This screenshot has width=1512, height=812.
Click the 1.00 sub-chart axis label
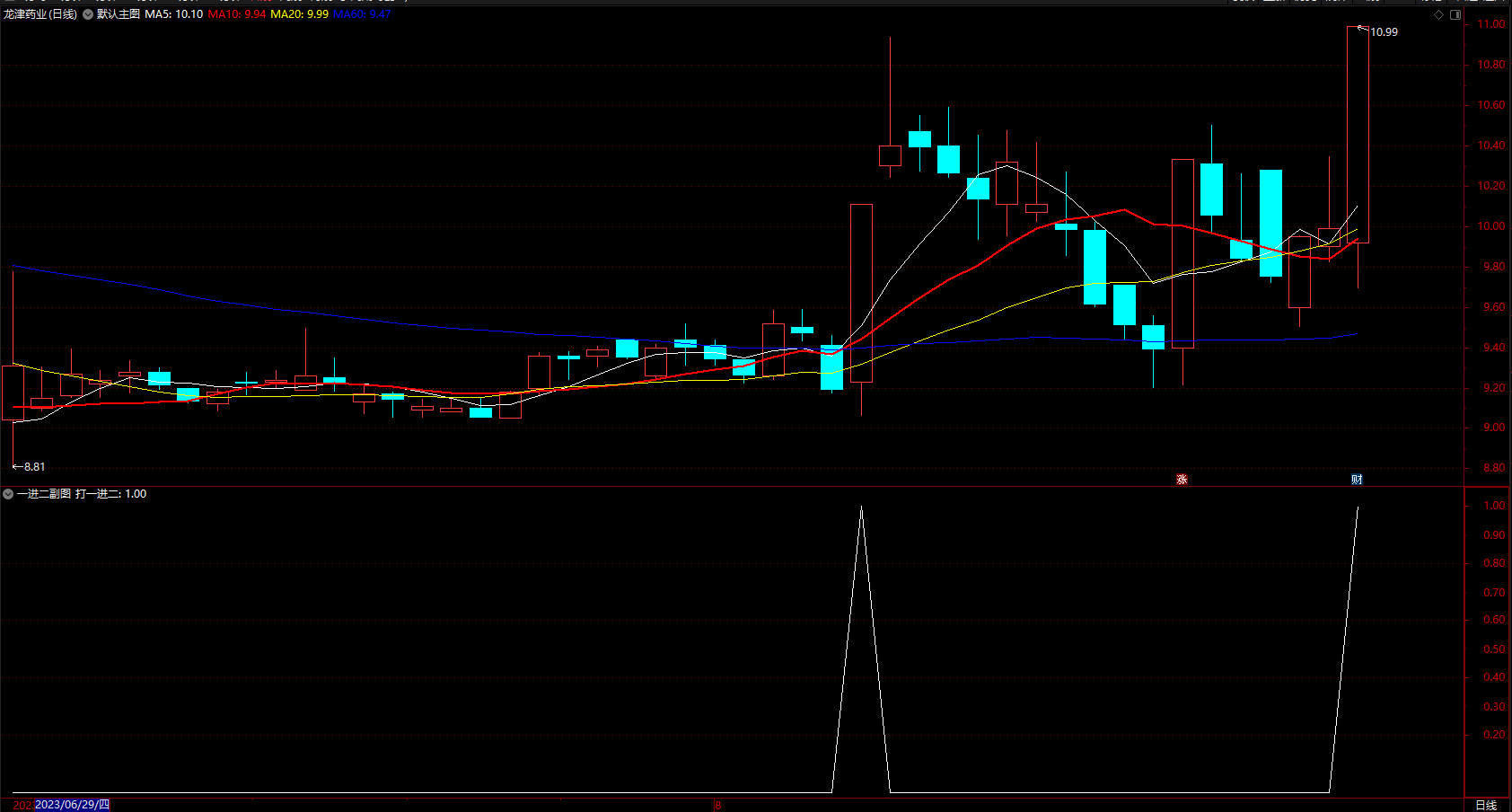[1494, 506]
